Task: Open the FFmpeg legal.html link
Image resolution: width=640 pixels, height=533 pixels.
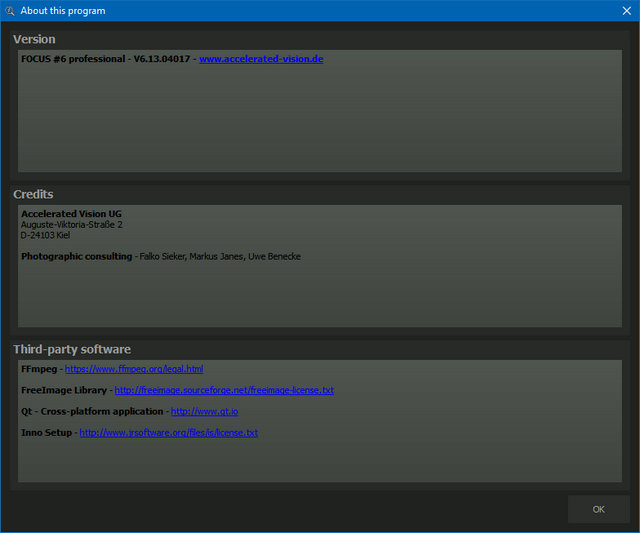Action: (134, 369)
